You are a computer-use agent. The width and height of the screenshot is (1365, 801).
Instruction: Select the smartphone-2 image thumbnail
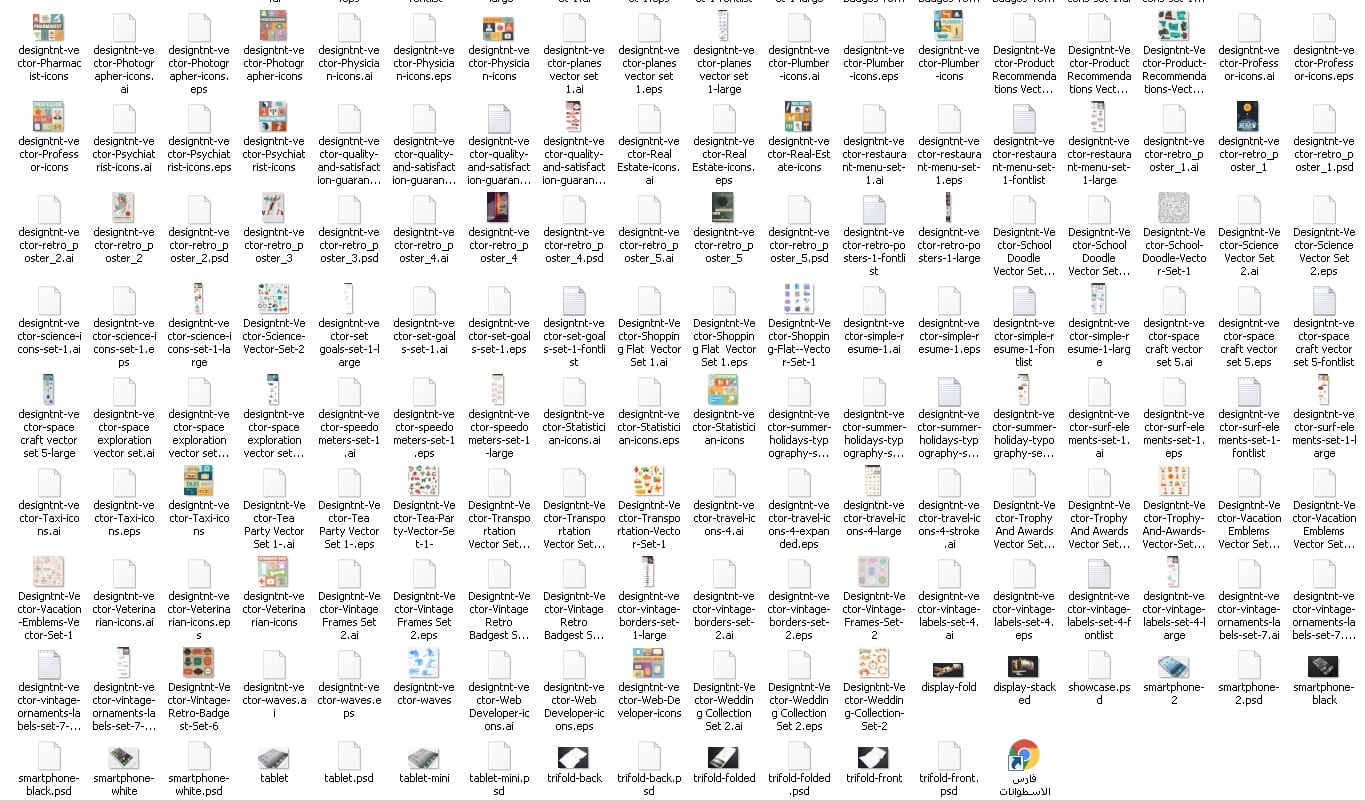point(1174,667)
